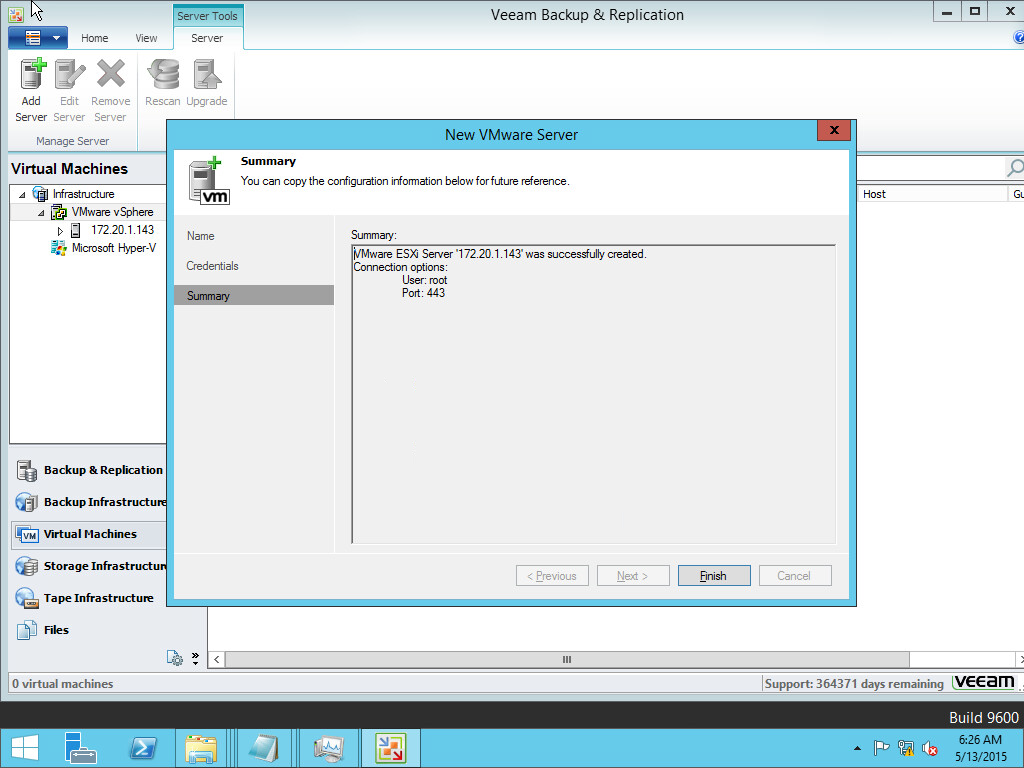Click the Backup Infrastructure globe icon
Image resolution: width=1024 pixels, height=768 pixels.
(27, 502)
